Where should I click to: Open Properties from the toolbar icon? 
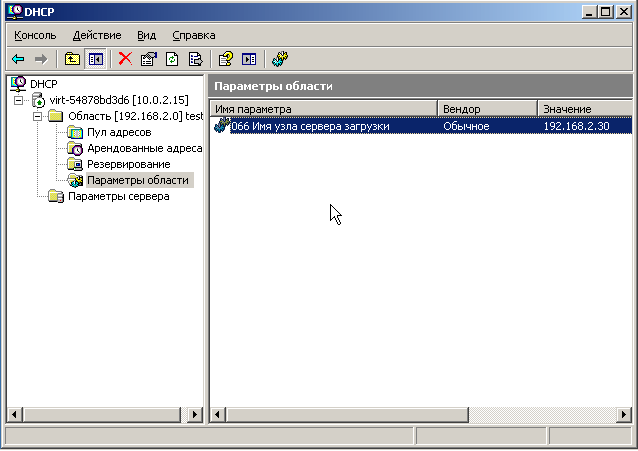coord(148,59)
